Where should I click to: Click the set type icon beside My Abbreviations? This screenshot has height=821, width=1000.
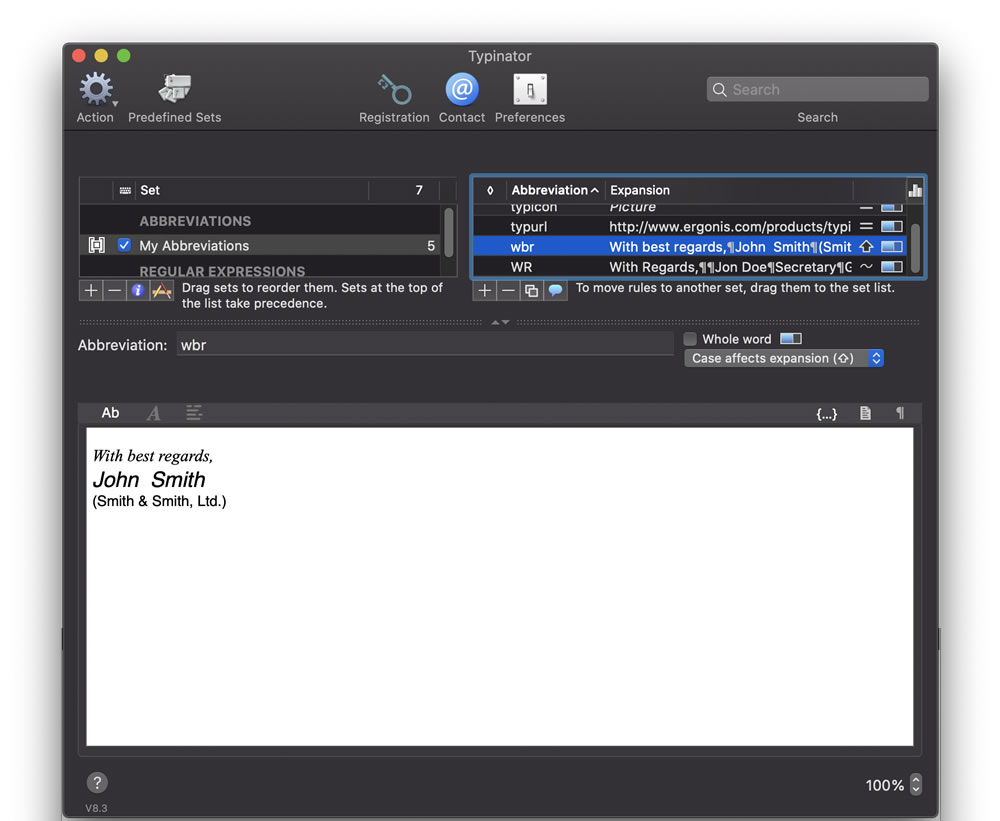point(96,245)
